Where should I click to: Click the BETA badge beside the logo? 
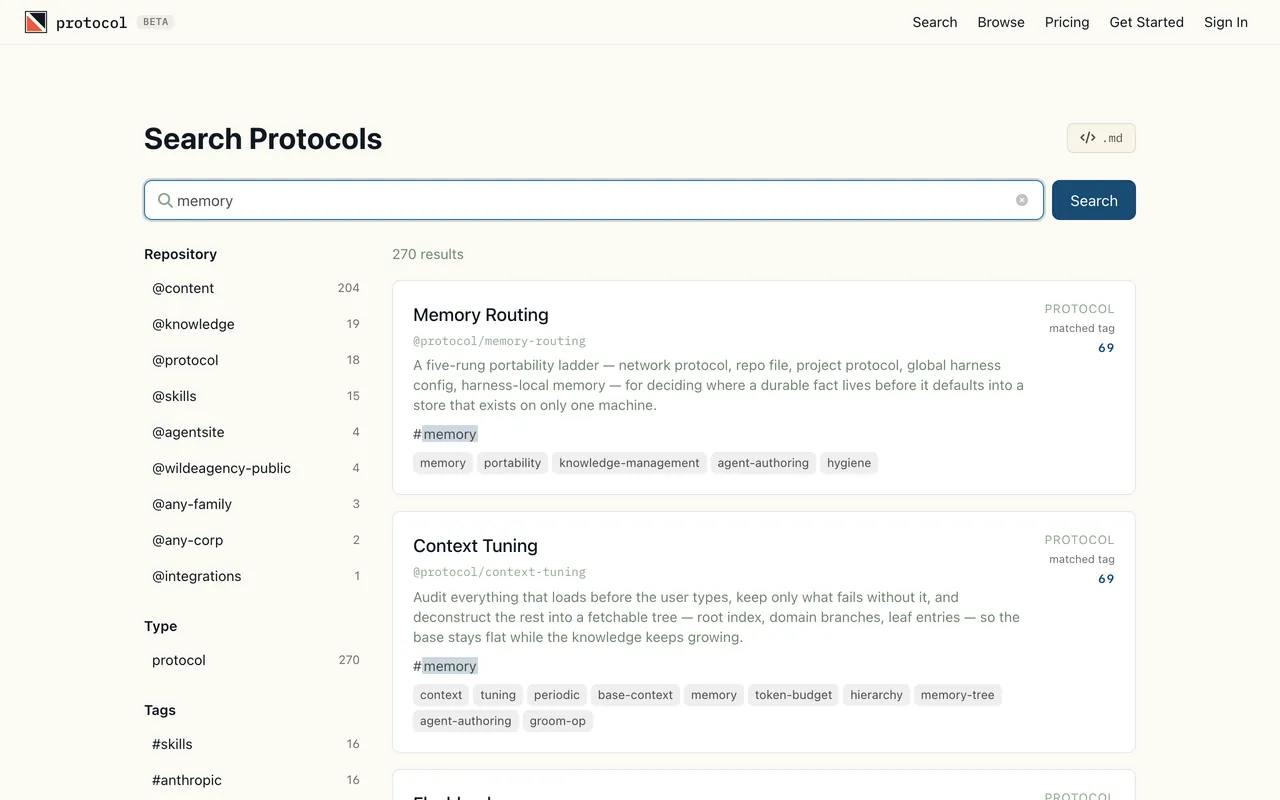156,22
